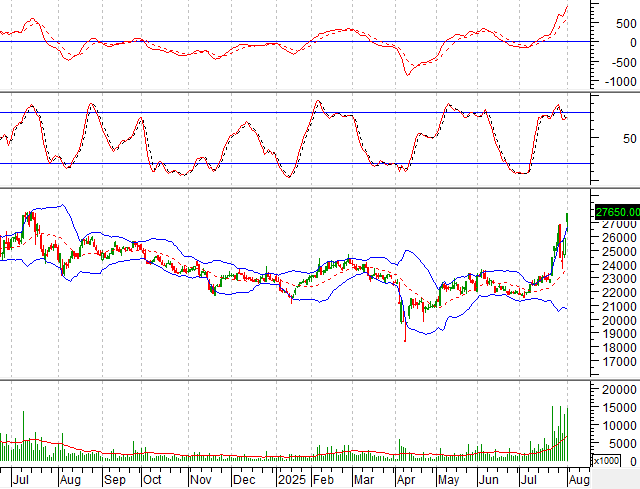Click the 23000 price axis value
This screenshot has width=640, height=489.
point(619,279)
